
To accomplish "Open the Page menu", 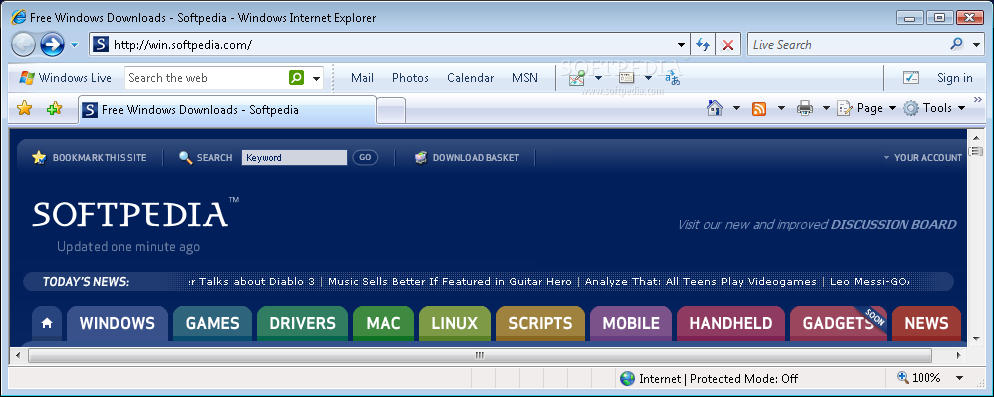I will 867,108.
